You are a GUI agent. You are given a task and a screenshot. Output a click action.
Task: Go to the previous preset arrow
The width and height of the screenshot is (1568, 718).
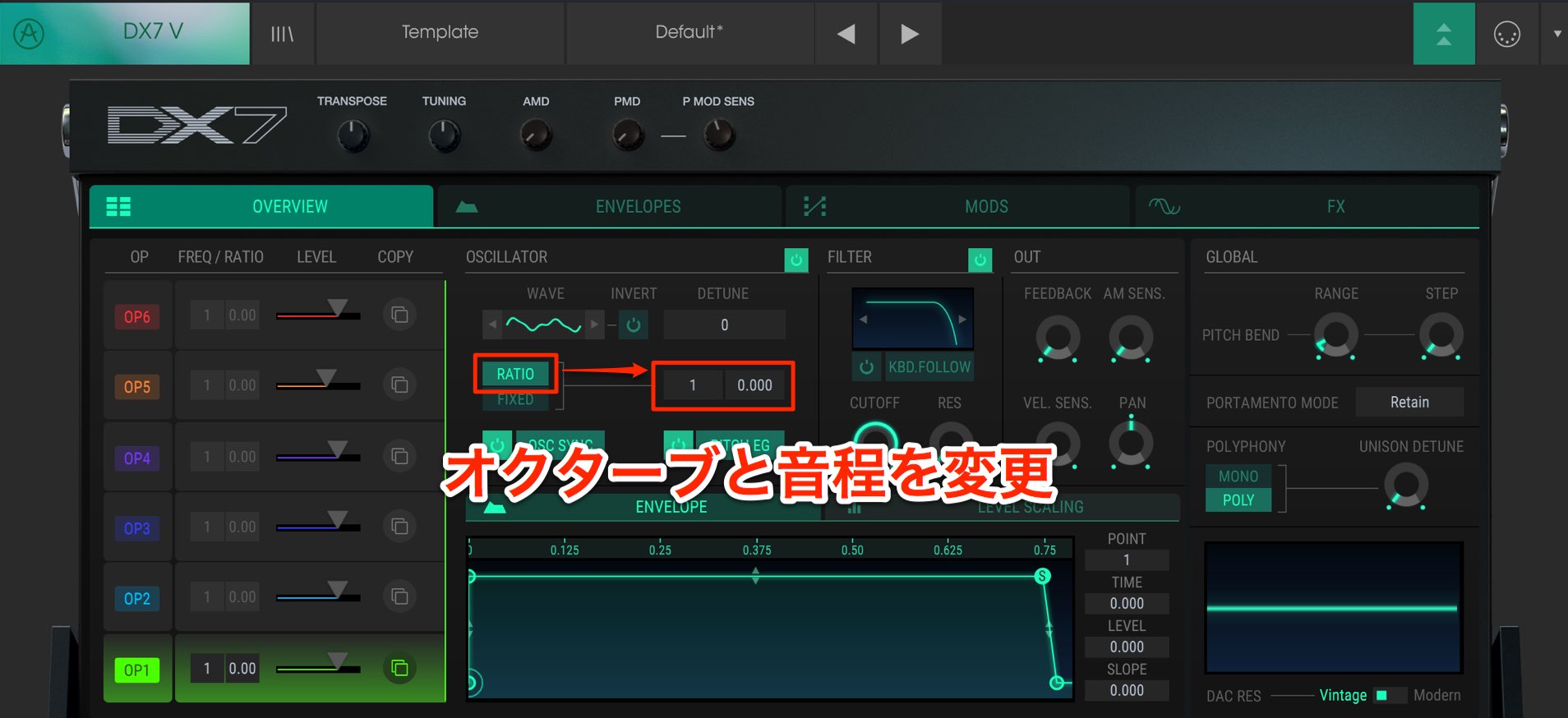846,34
